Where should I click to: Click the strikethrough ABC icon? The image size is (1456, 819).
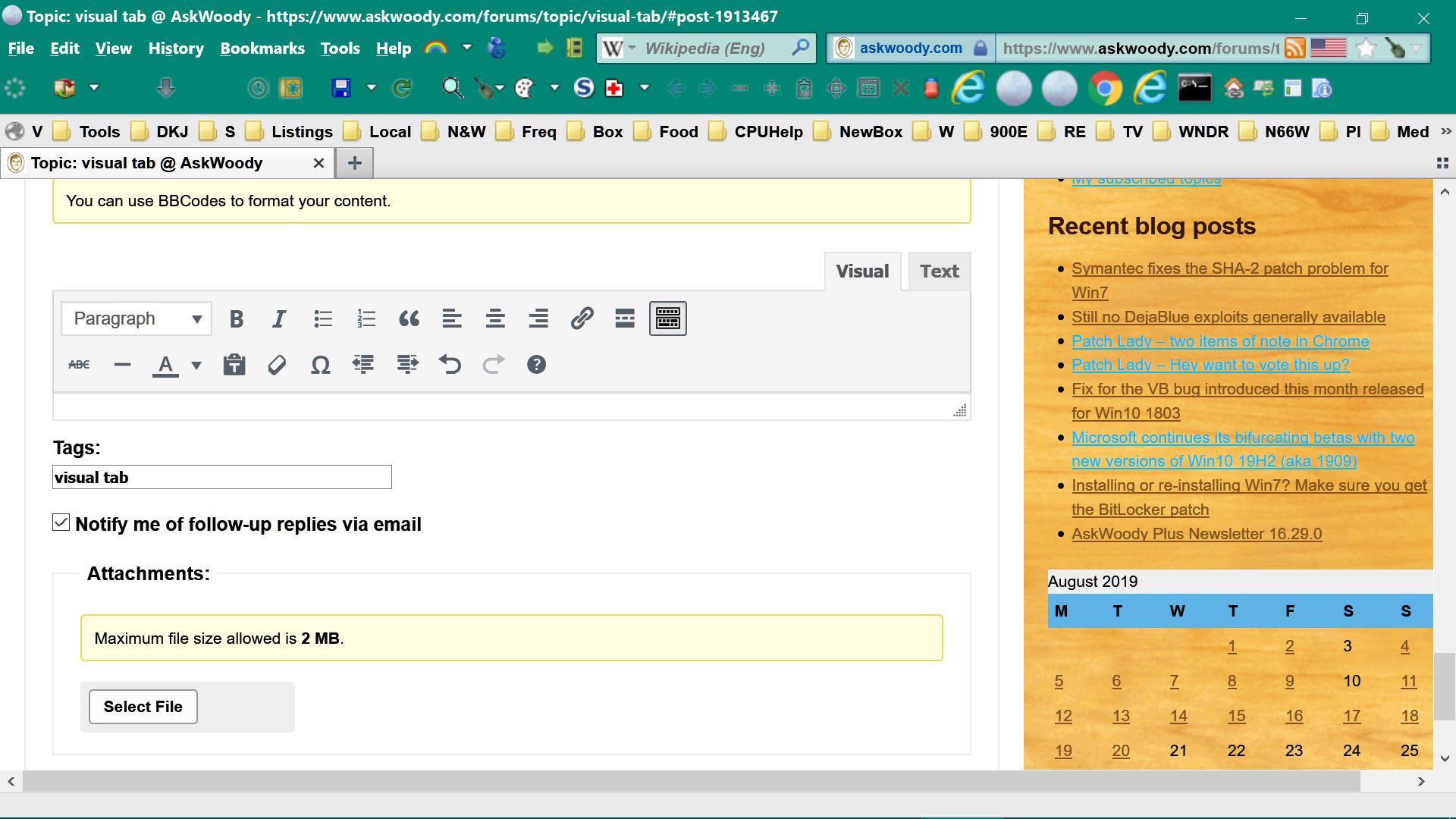point(79,365)
